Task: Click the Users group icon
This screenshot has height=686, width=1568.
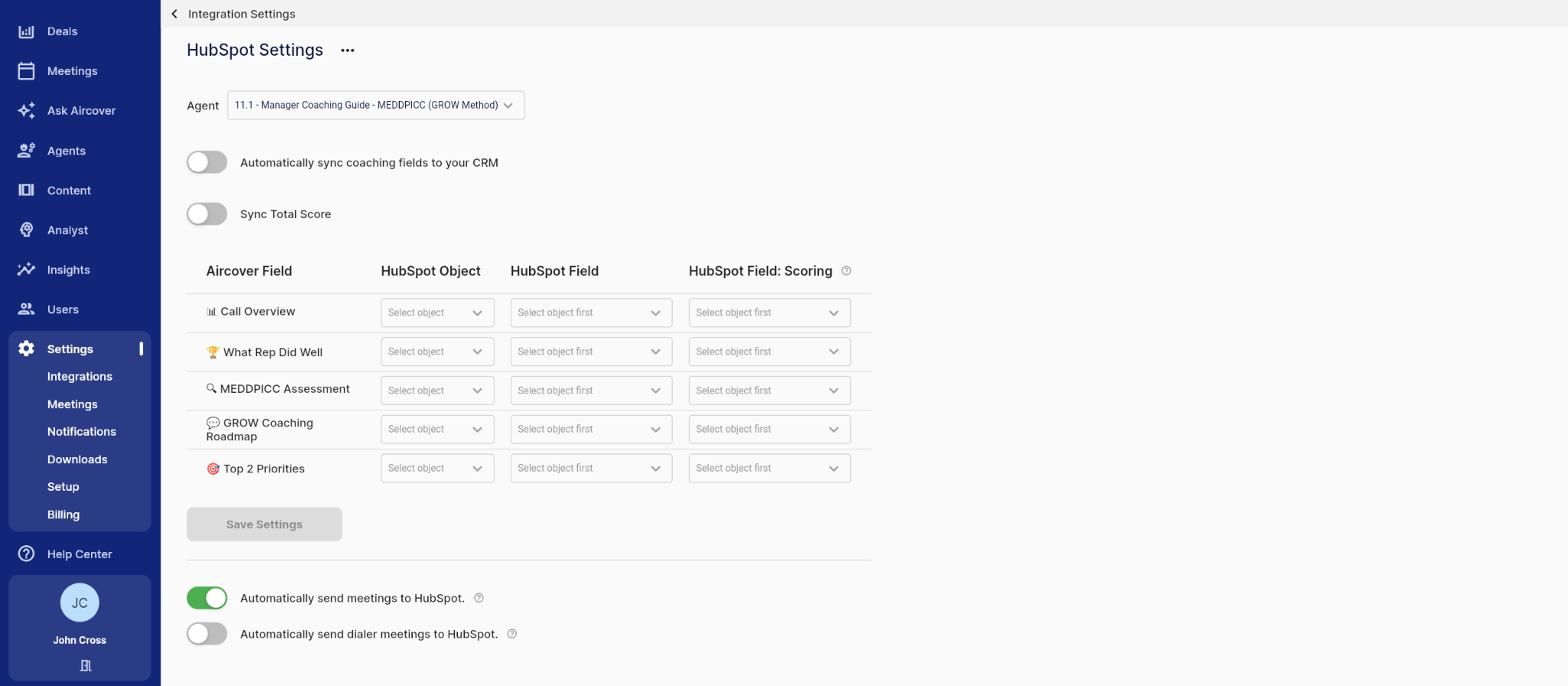Action: [x=26, y=309]
